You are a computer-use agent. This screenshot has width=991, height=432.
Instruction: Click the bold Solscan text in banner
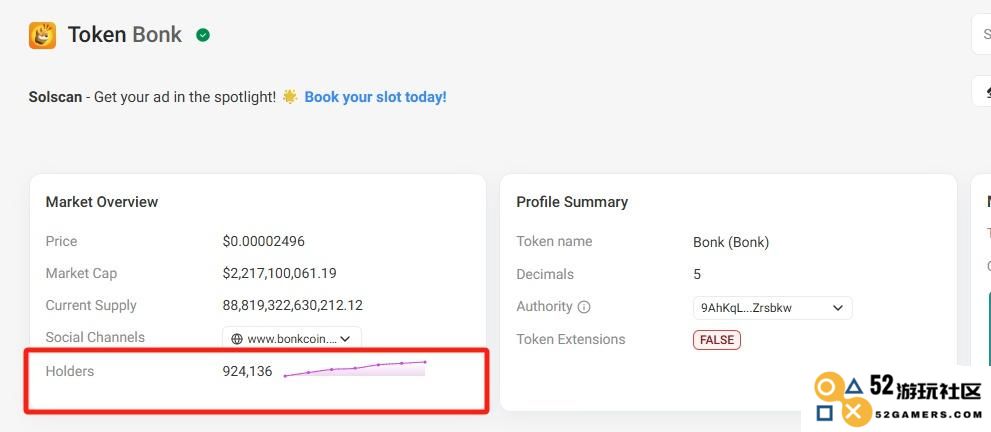pos(55,97)
